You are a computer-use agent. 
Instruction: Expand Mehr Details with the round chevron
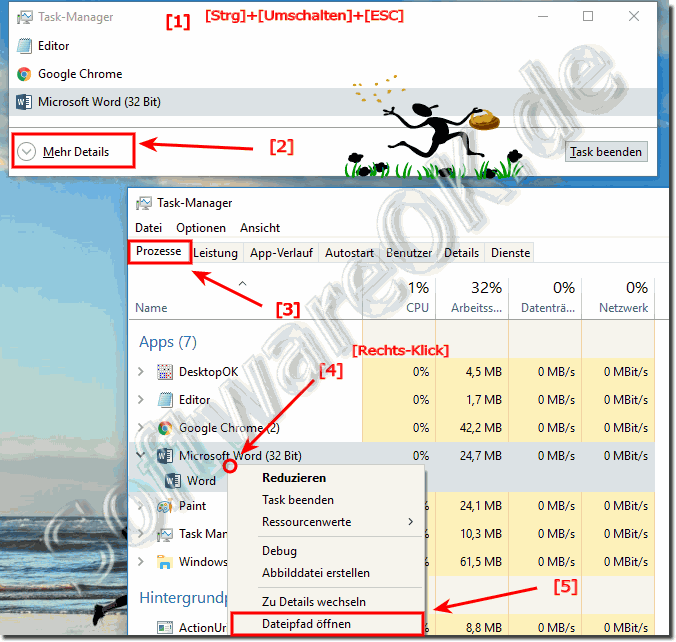click(26, 152)
